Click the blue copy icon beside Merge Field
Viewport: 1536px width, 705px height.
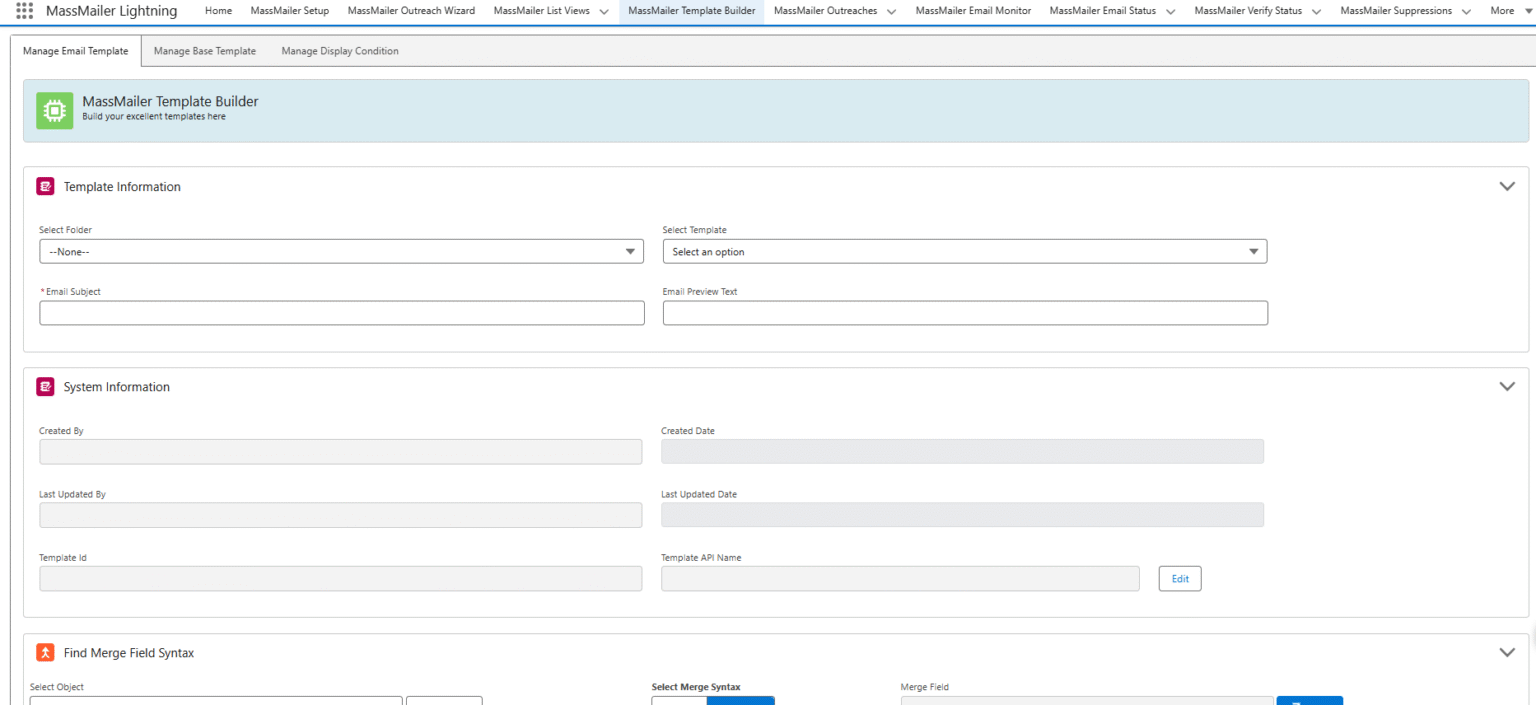point(1310,700)
